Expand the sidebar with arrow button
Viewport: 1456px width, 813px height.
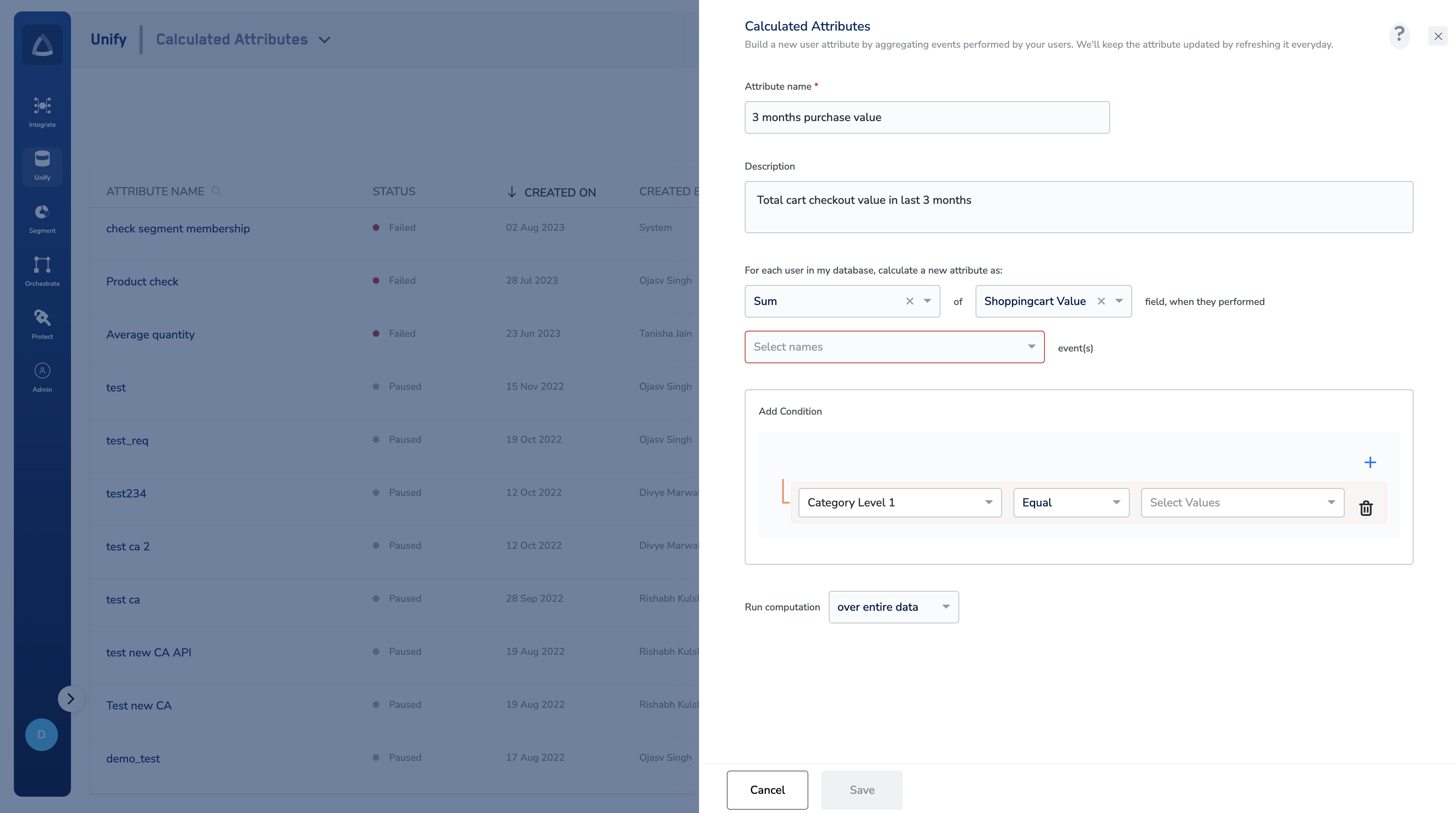click(x=70, y=699)
